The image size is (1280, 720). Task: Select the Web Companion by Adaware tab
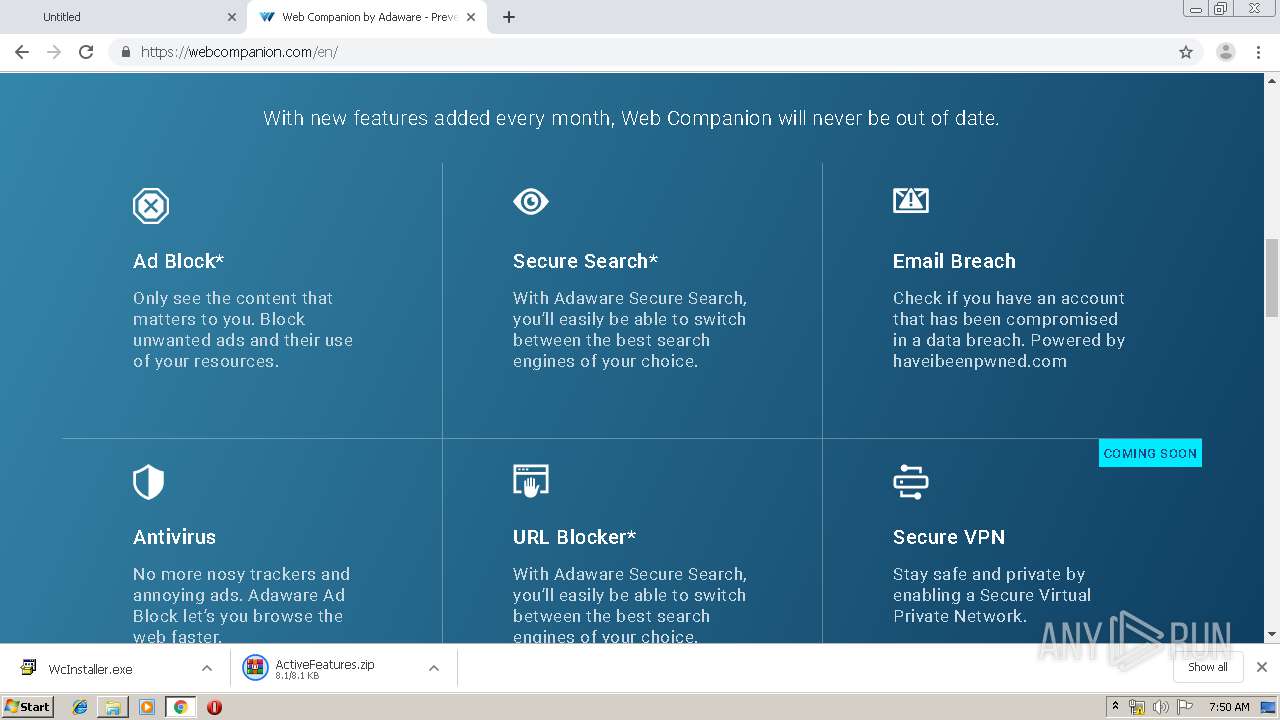[367, 17]
